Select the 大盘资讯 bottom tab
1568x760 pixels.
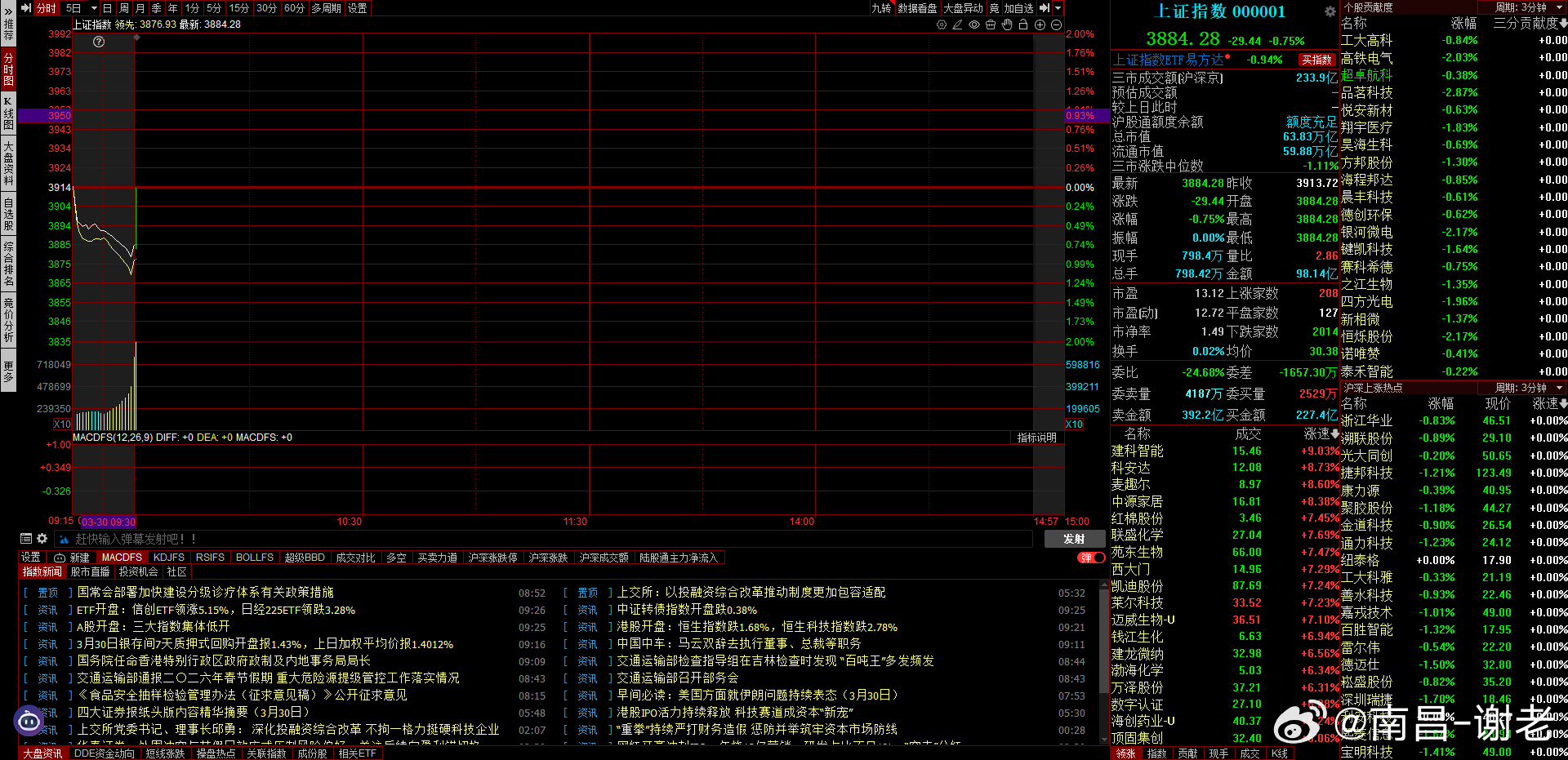point(42,753)
